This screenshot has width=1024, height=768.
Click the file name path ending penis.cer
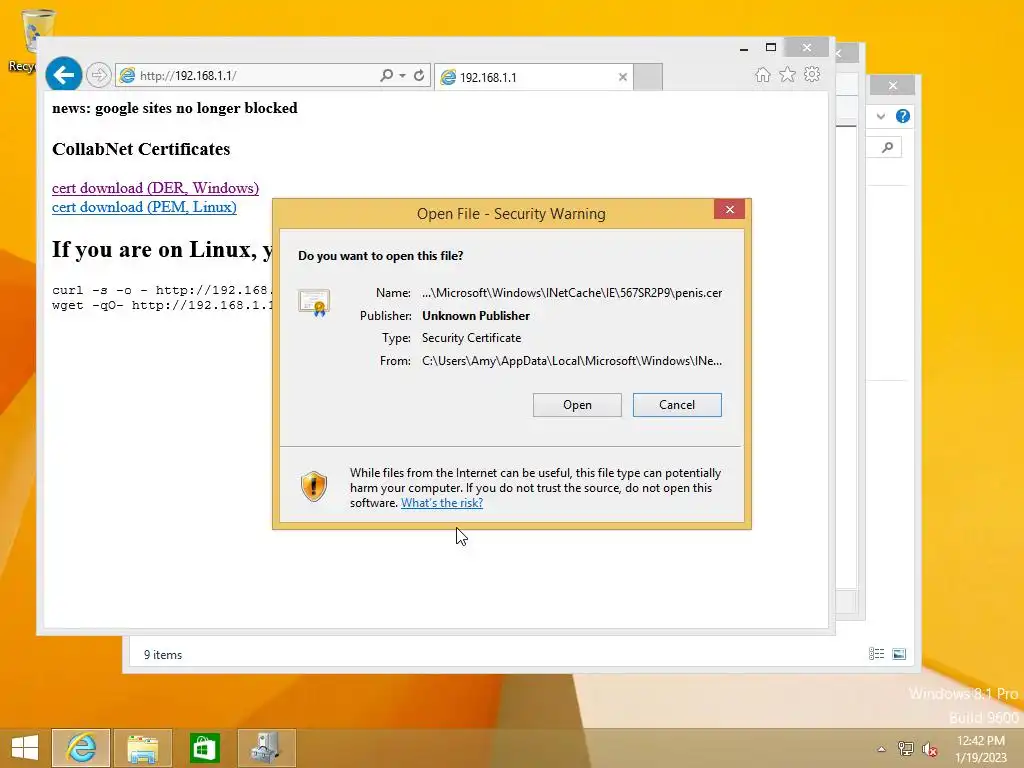[x=572, y=293]
